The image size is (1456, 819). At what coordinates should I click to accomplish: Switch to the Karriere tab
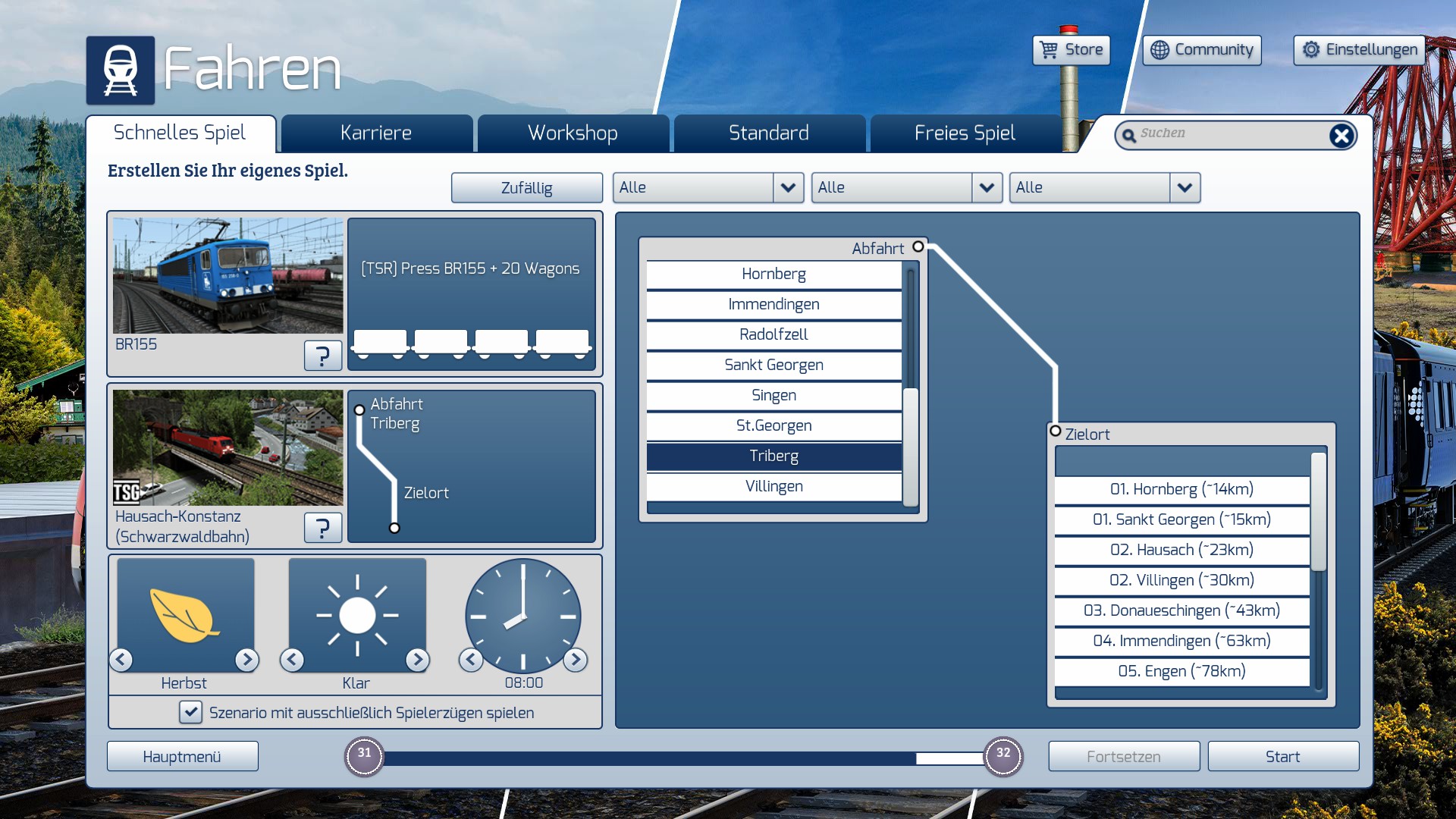coord(376,133)
